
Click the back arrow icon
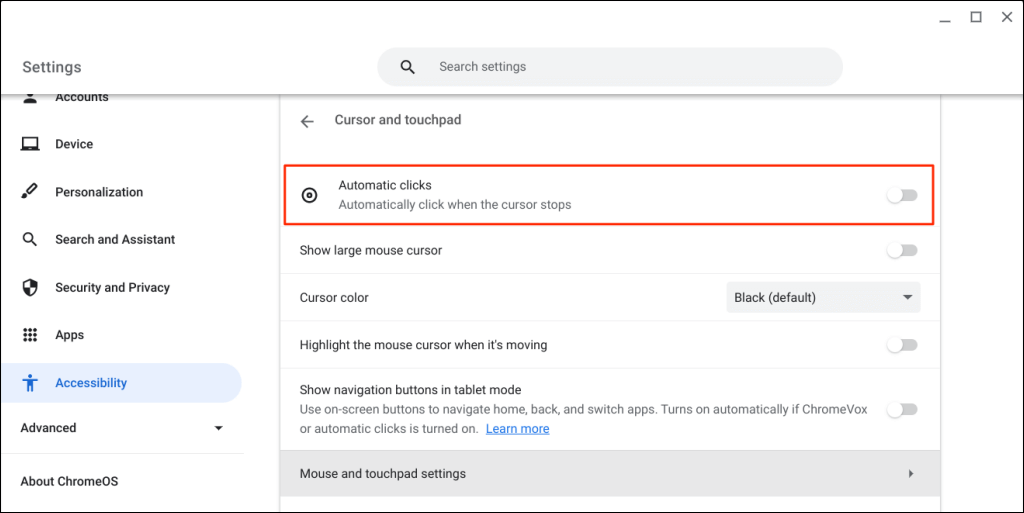coord(307,121)
